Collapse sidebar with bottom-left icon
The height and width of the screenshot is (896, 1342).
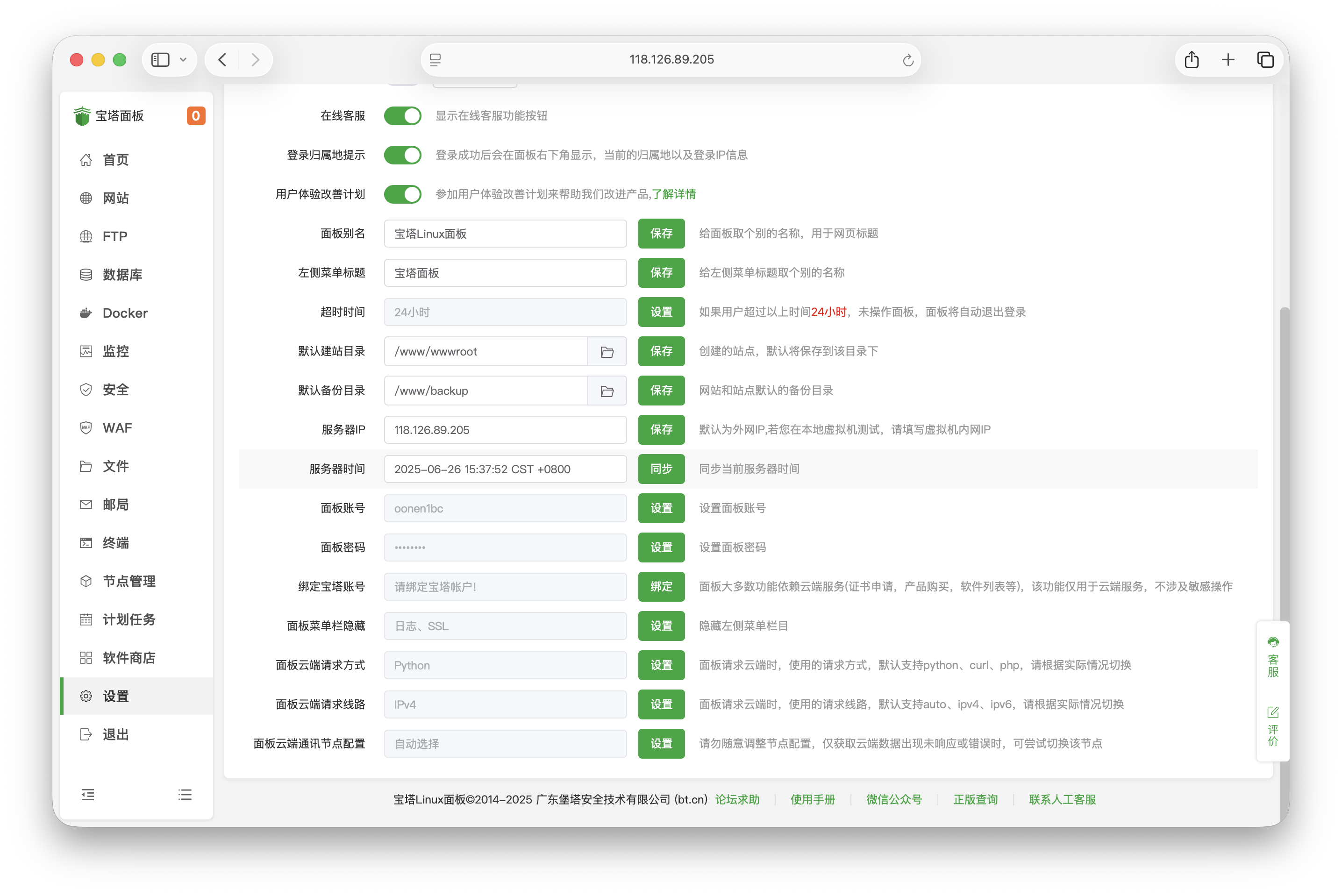point(87,794)
